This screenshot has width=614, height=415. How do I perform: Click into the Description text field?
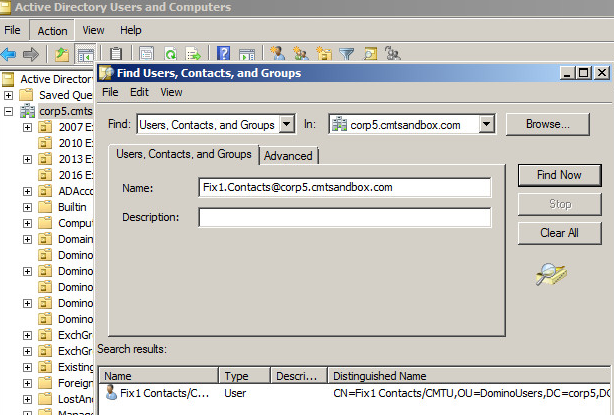(344, 217)
